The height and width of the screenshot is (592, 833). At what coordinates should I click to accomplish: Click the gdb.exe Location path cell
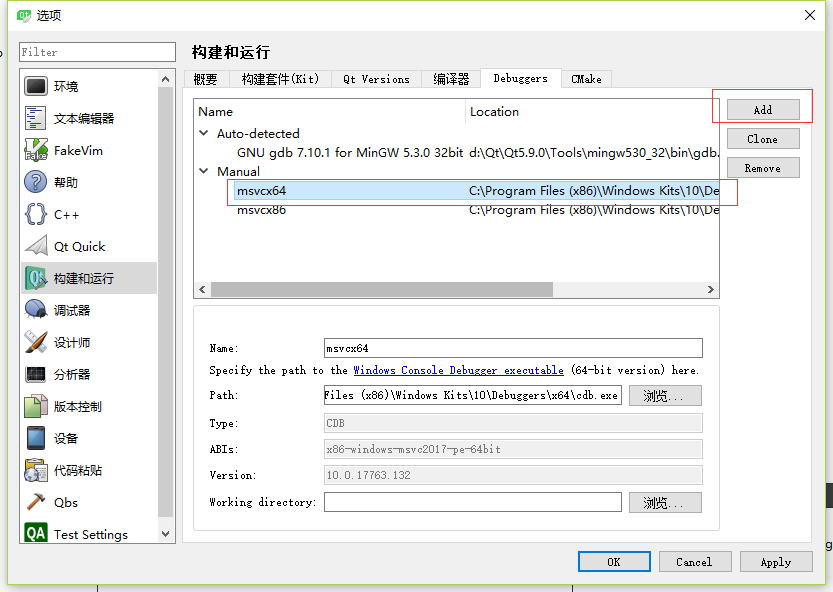(593, 153)
